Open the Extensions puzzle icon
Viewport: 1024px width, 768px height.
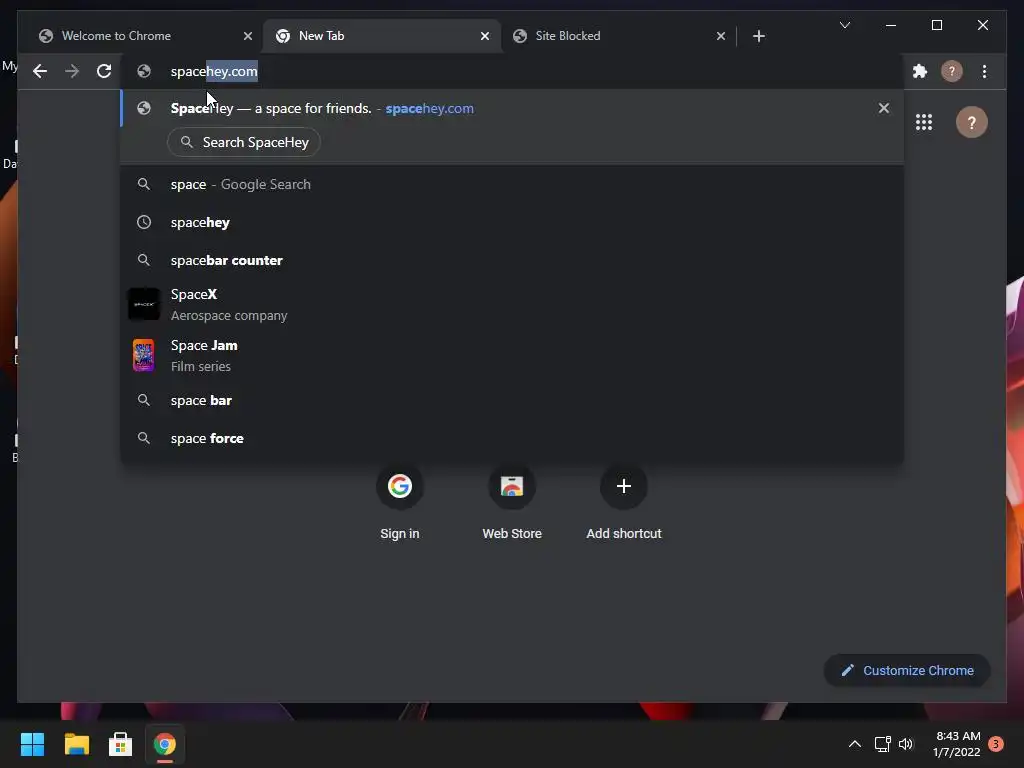point(920,71)
